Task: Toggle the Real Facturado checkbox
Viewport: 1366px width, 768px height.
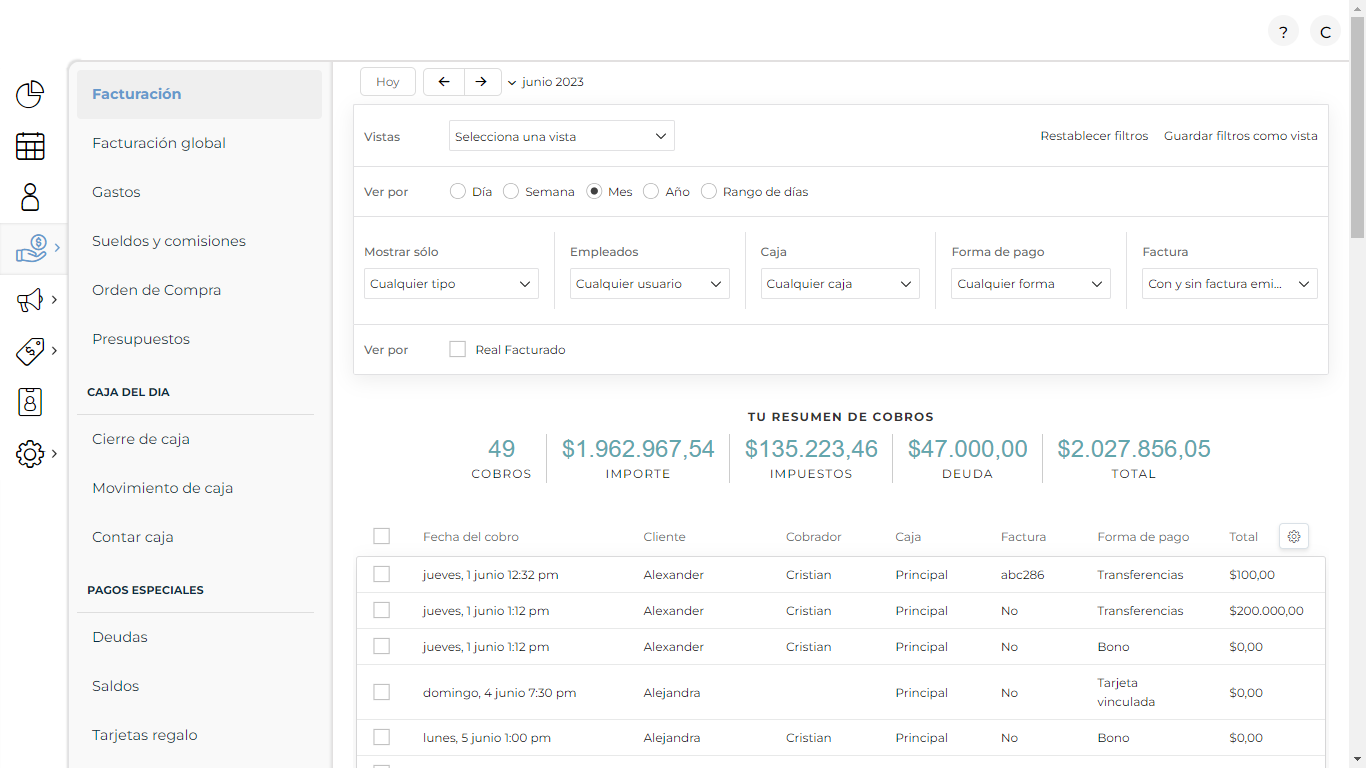Action: click(458, 349)
